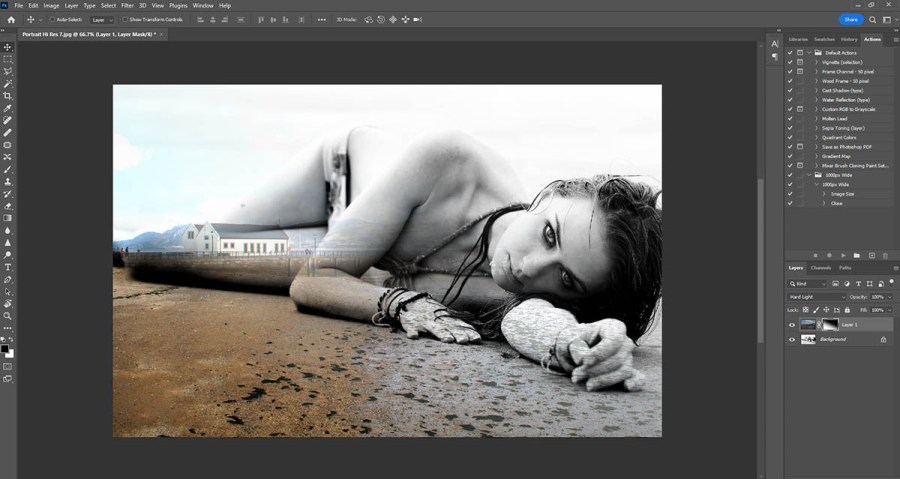Select the Horizontal Type tool
900x479 pixels.
tap(8, 267)
